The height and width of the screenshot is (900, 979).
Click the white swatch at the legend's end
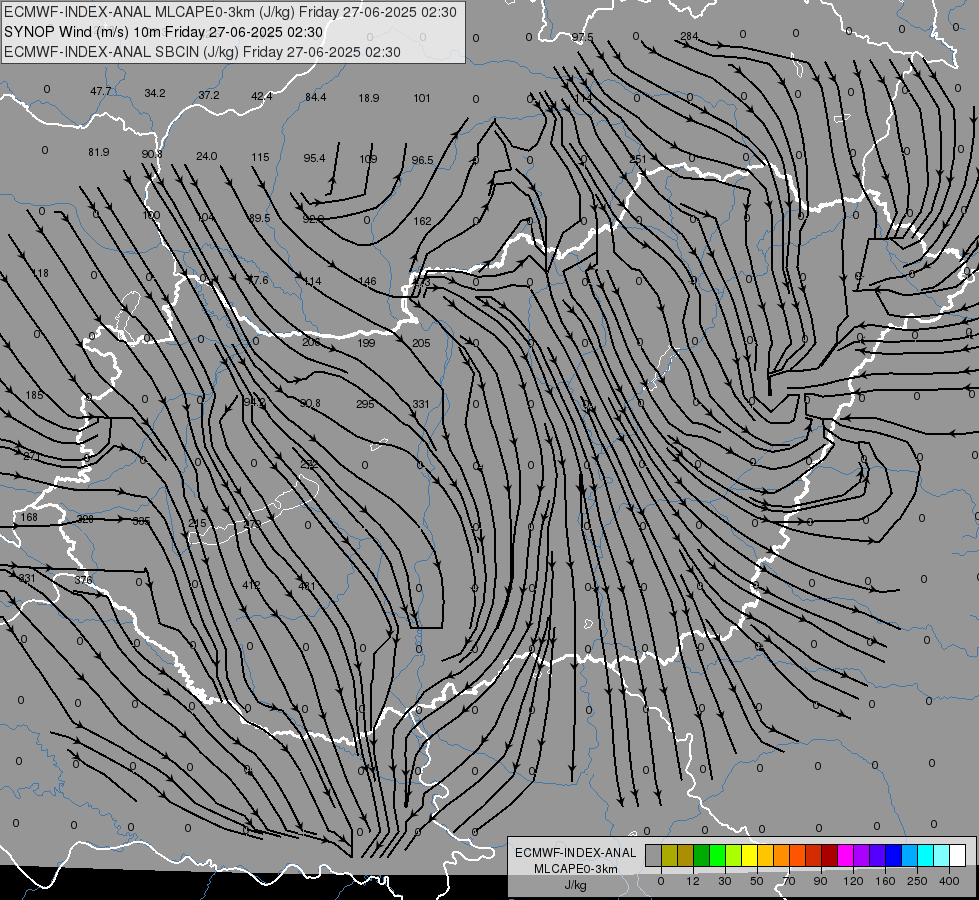pyautogui.click(x=958, y=855)
